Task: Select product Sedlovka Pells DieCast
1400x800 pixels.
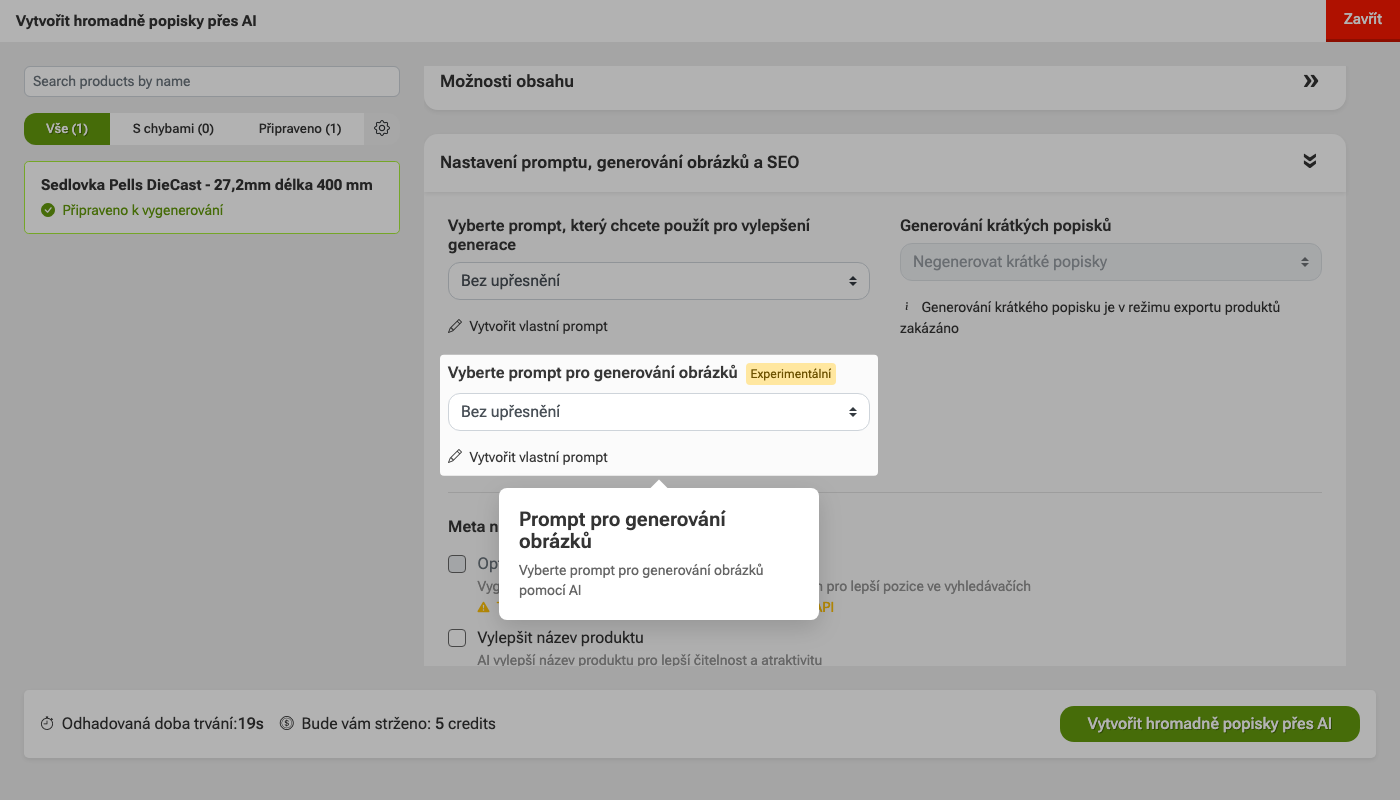Action: pos(212,198)
